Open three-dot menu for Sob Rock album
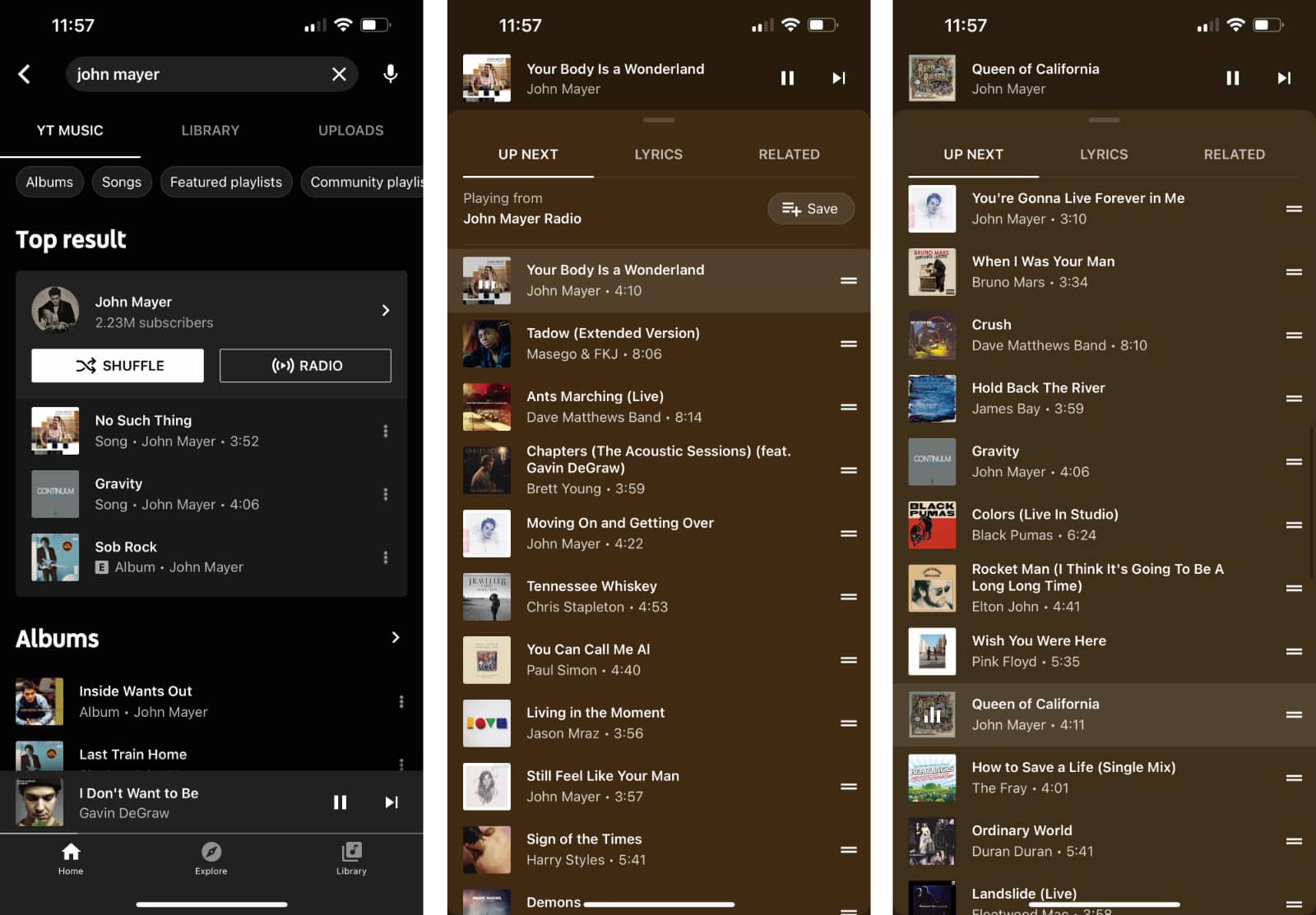1316x915 pixels. (385, 557)
